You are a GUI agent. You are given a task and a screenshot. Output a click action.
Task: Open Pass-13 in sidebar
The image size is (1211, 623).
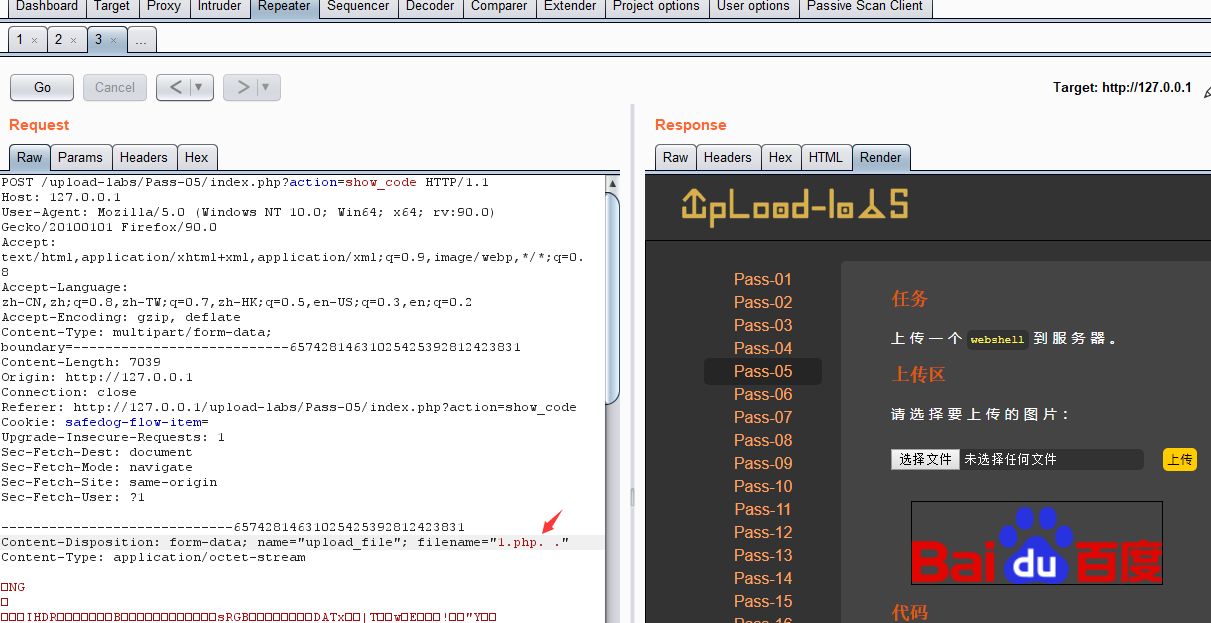tap(763, 555)
